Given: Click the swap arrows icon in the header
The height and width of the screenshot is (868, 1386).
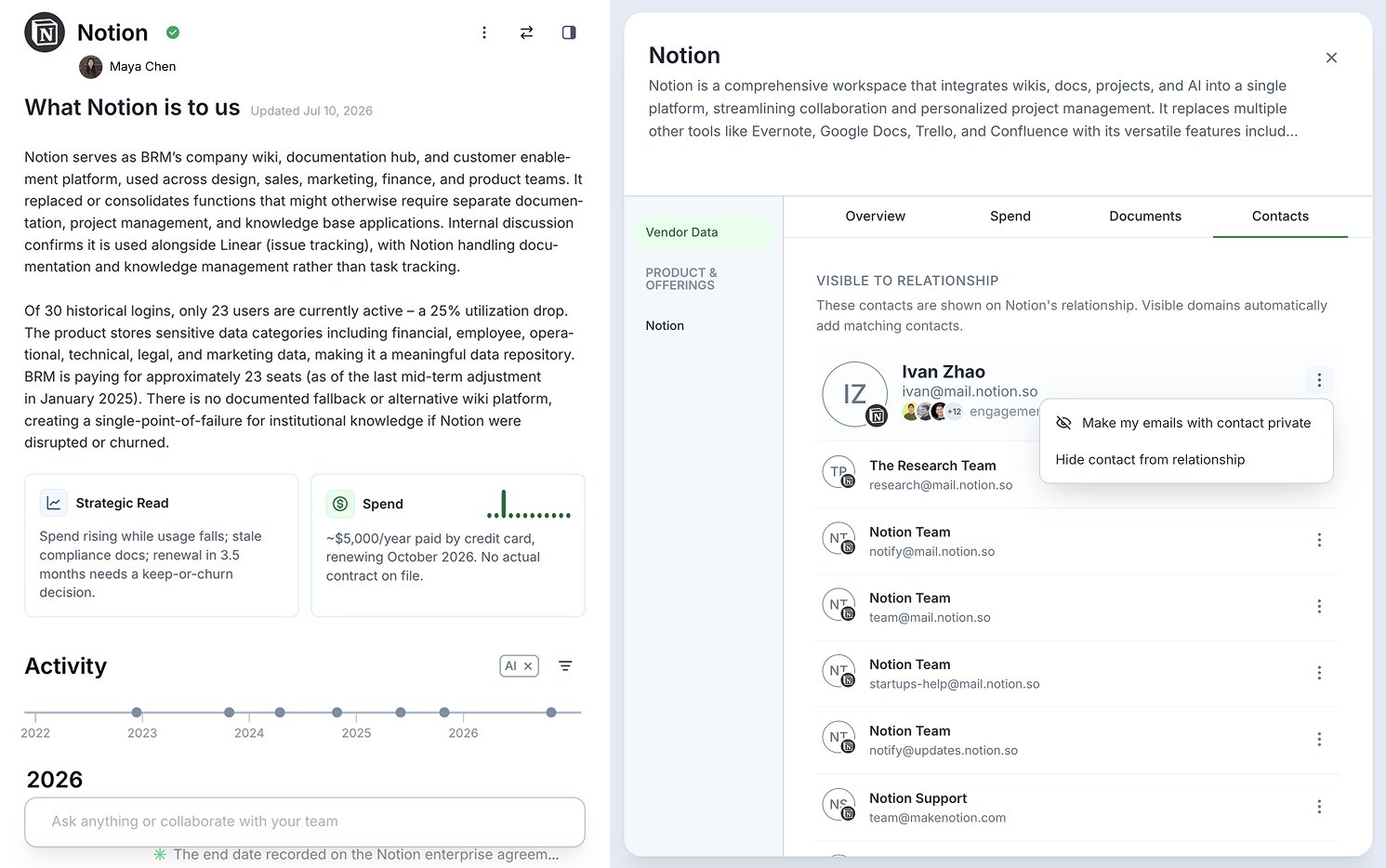Looking at the screenshot, I should coord(526,33).
